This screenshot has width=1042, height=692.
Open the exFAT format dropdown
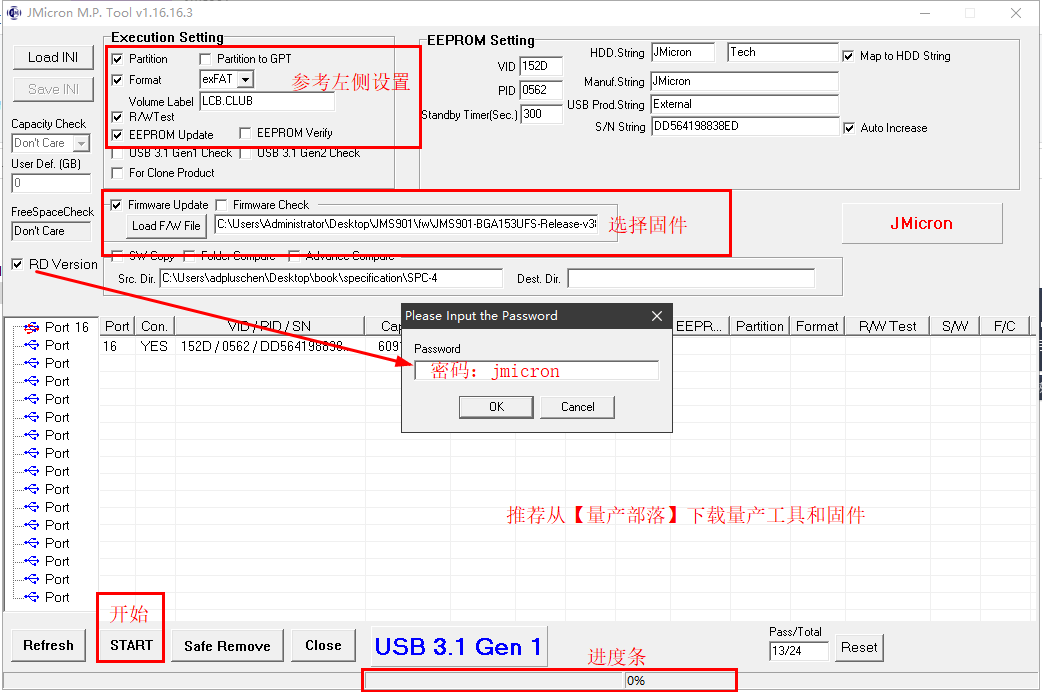click(245, 79)
